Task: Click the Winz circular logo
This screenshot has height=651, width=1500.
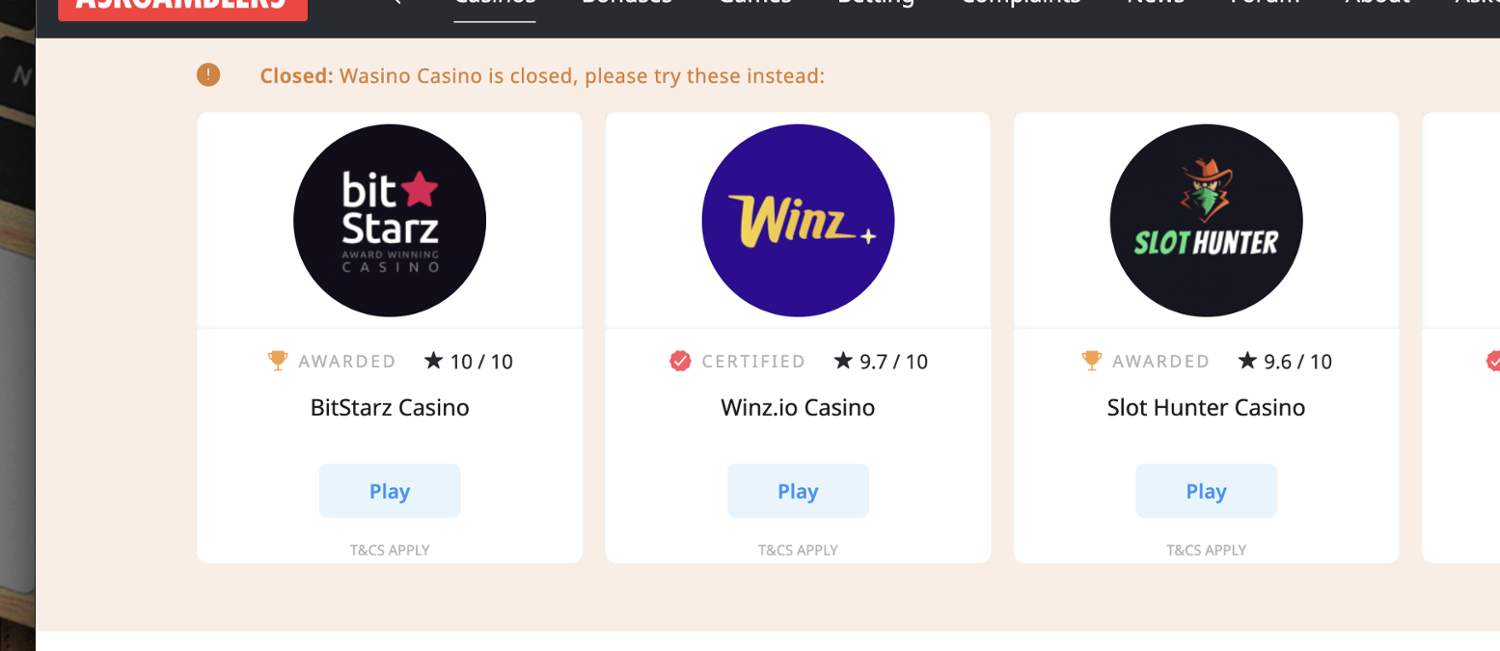Action: (x=798, y=221)
